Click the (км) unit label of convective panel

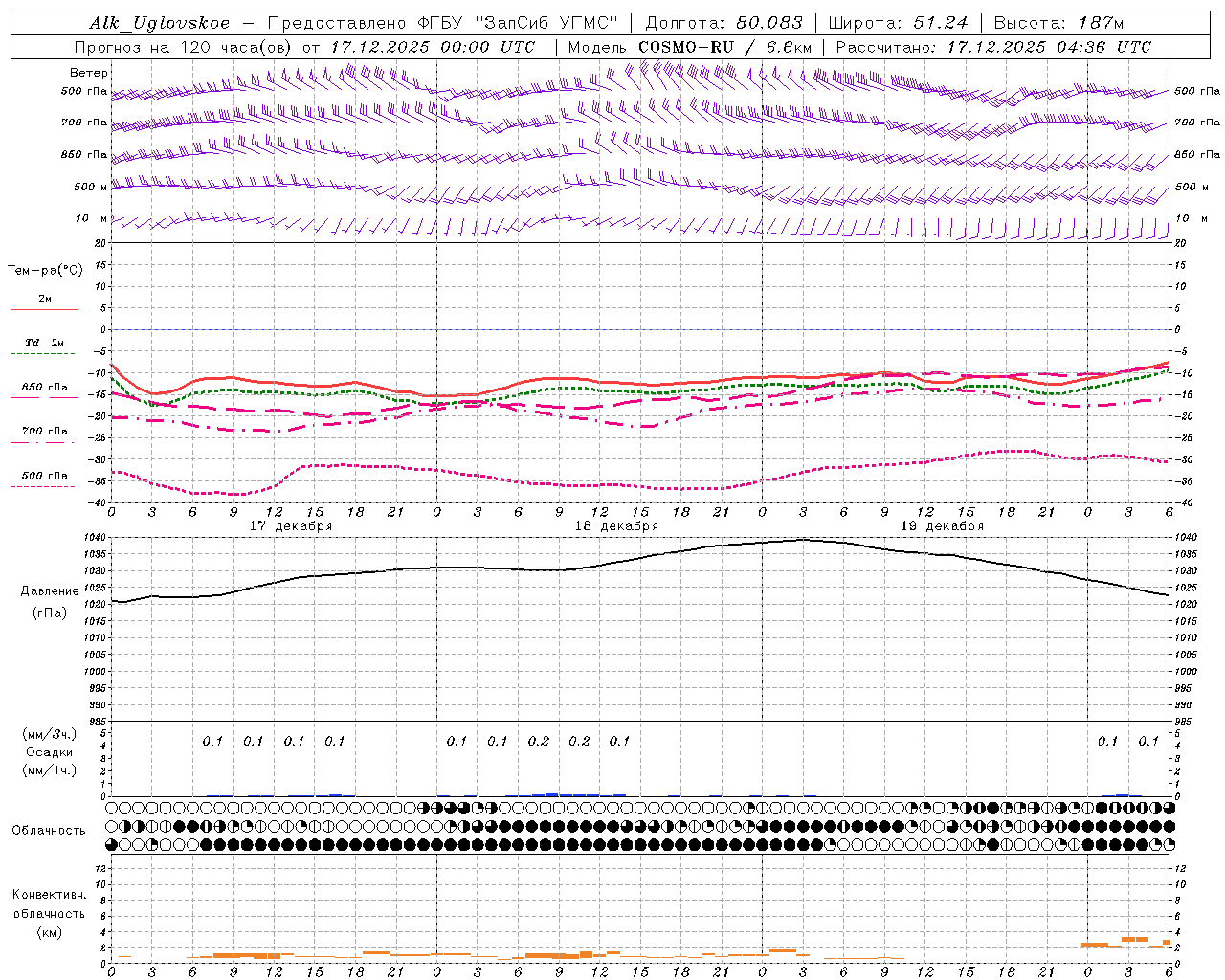tap(50, 932)
